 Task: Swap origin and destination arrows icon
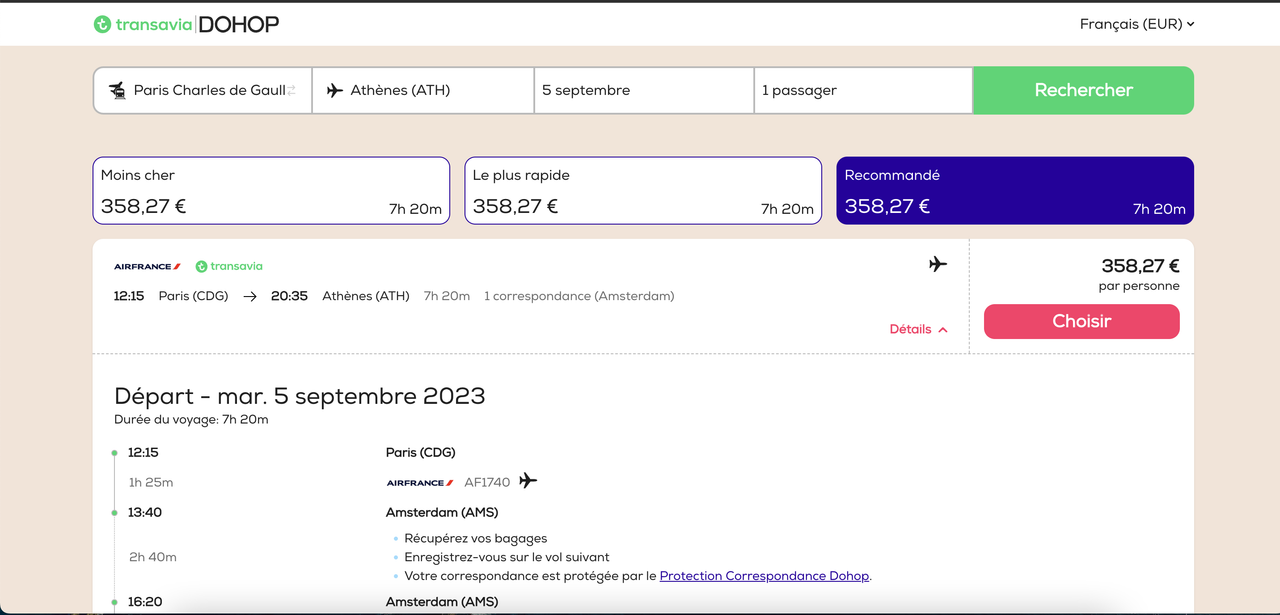(x=292, y=91)
